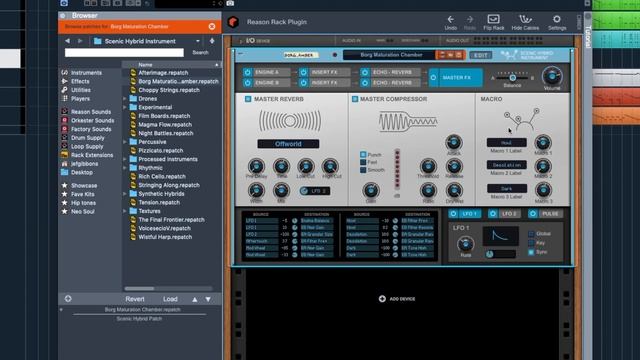The height and width of the screenshot is (360, 640).
Task: Click the Hide Cables icon
Action: tap(525, 19)
